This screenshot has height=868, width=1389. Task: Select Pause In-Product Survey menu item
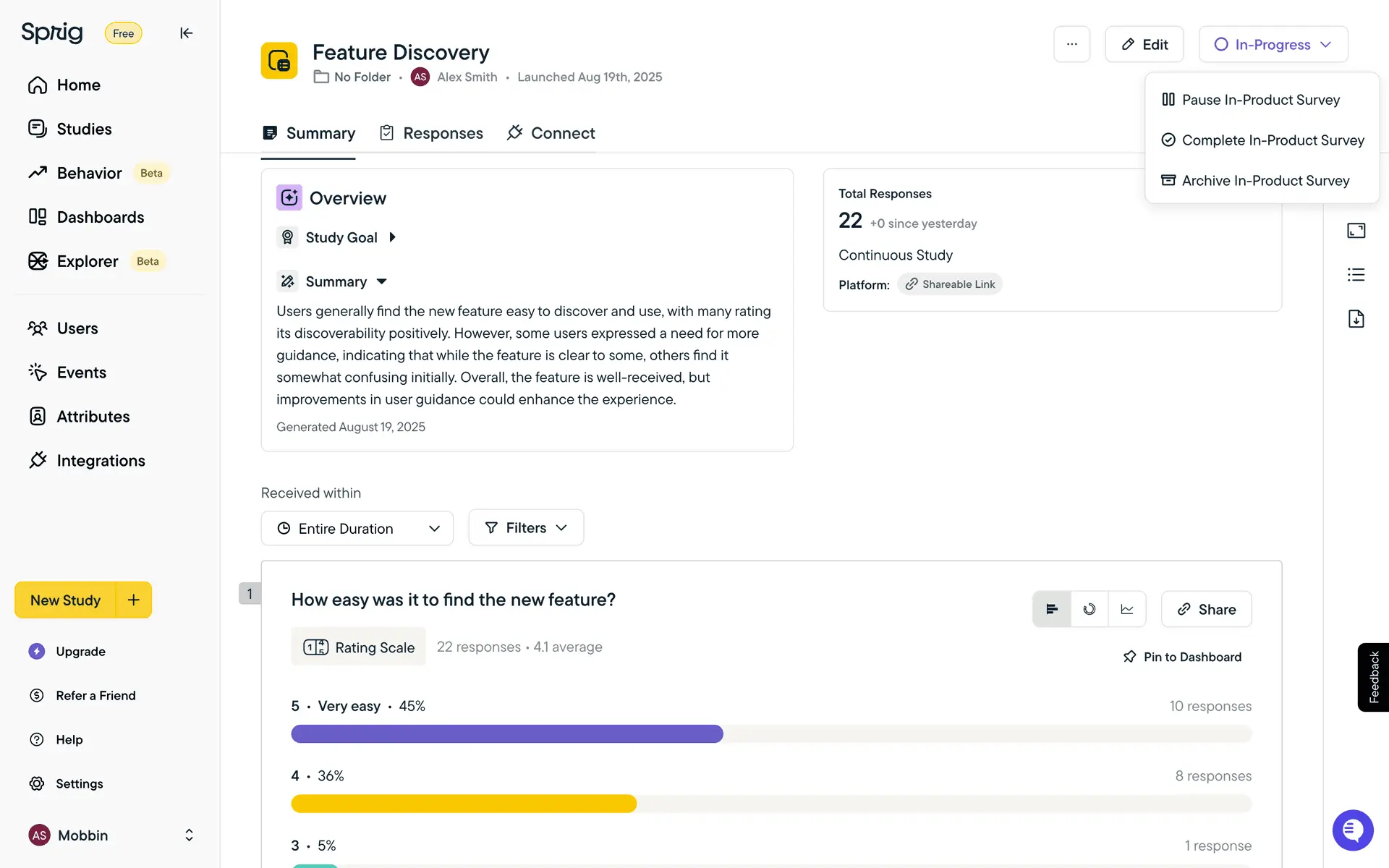tap(1260, 100)
